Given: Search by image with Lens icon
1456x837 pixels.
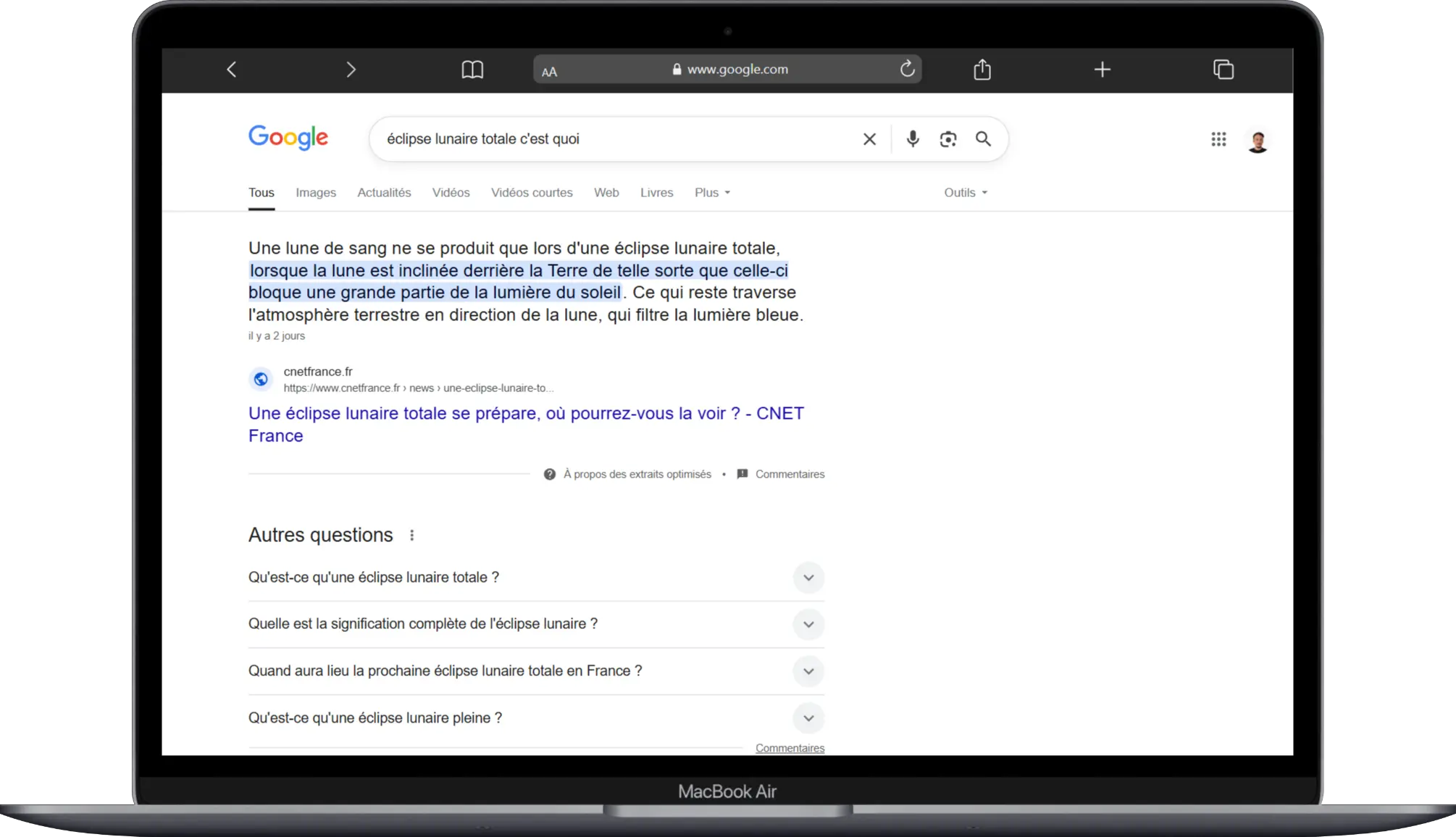Looking at the screenshot, I should pos(948,139).
